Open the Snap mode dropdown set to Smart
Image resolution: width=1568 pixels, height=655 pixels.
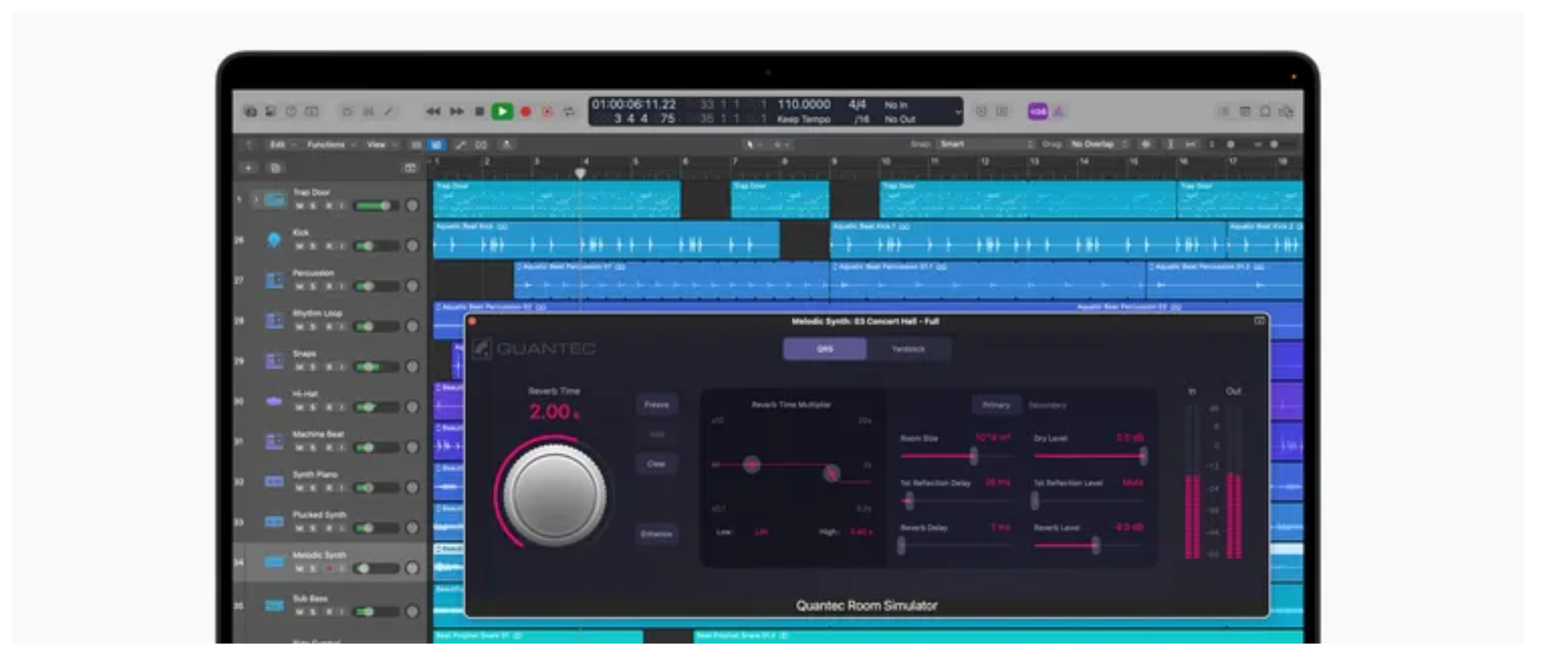pyautogui.click(x=986, y=144)
